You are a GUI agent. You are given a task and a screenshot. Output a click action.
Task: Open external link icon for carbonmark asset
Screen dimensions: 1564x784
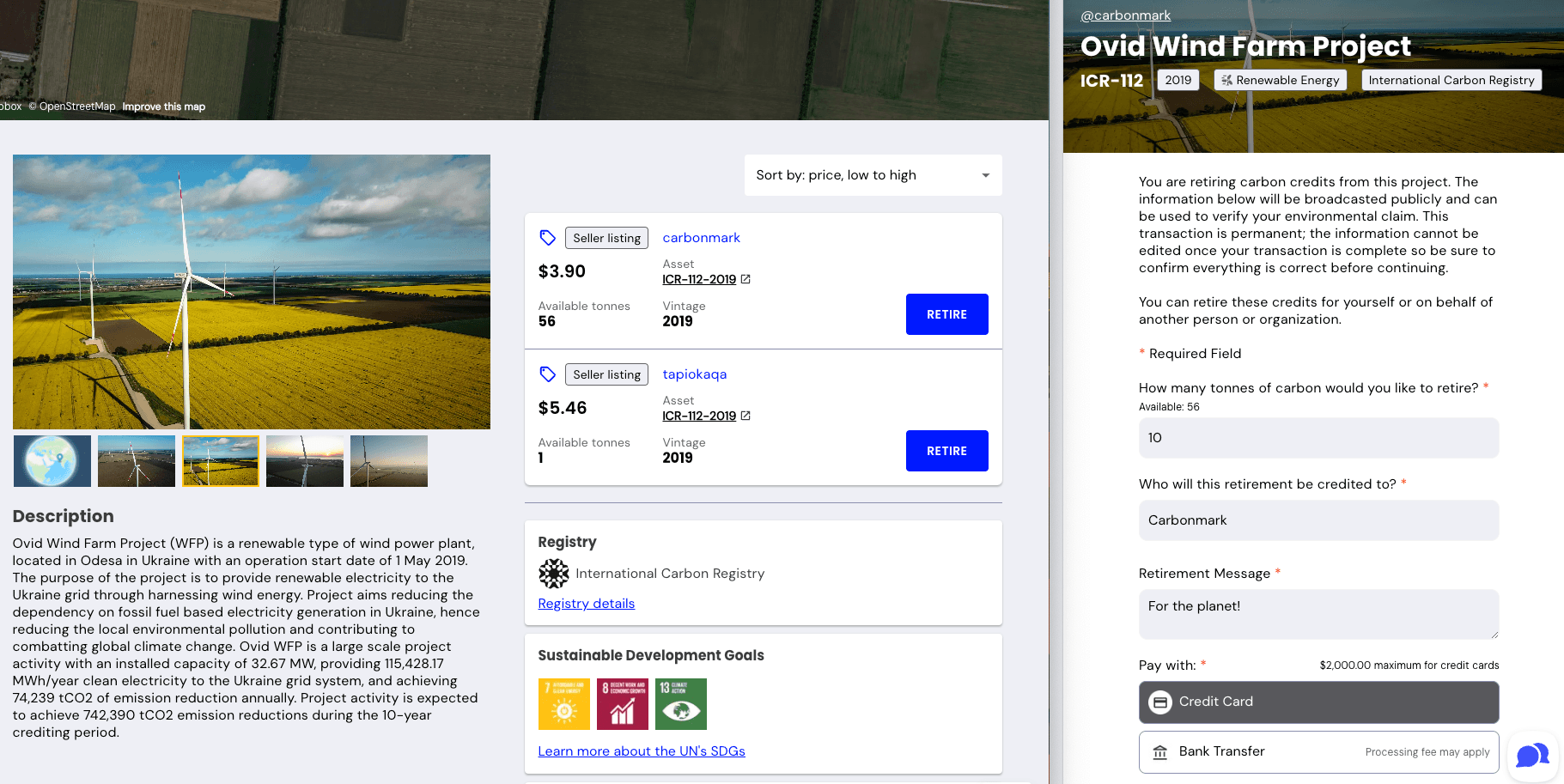coord(745,279)
